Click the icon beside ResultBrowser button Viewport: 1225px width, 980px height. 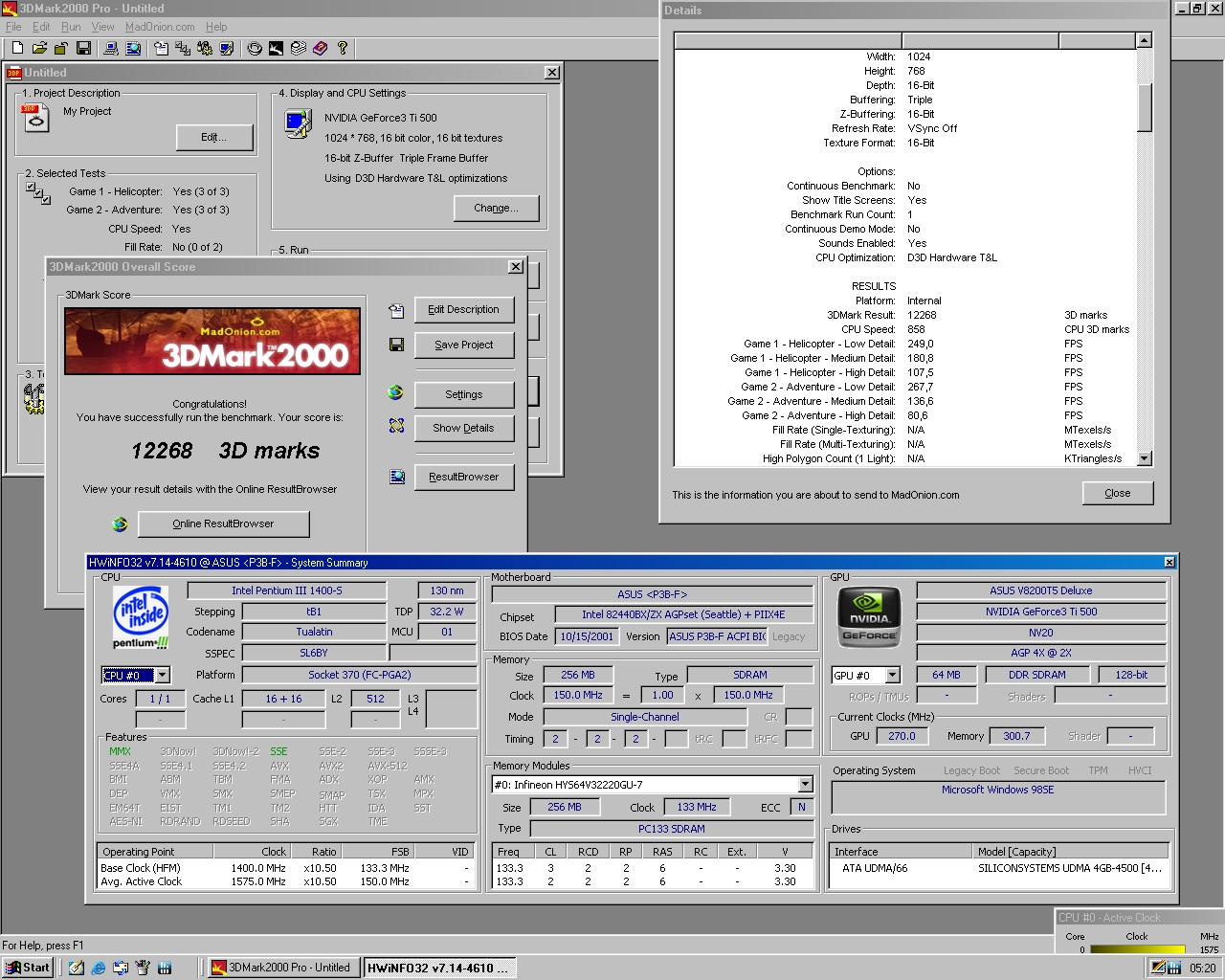(396, 477)
